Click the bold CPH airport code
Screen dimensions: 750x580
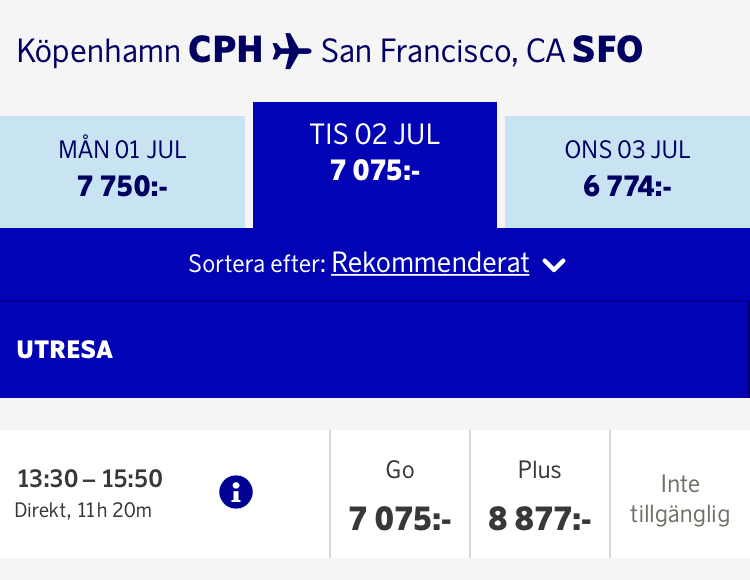pyautogui.click(x=226, y=51)
